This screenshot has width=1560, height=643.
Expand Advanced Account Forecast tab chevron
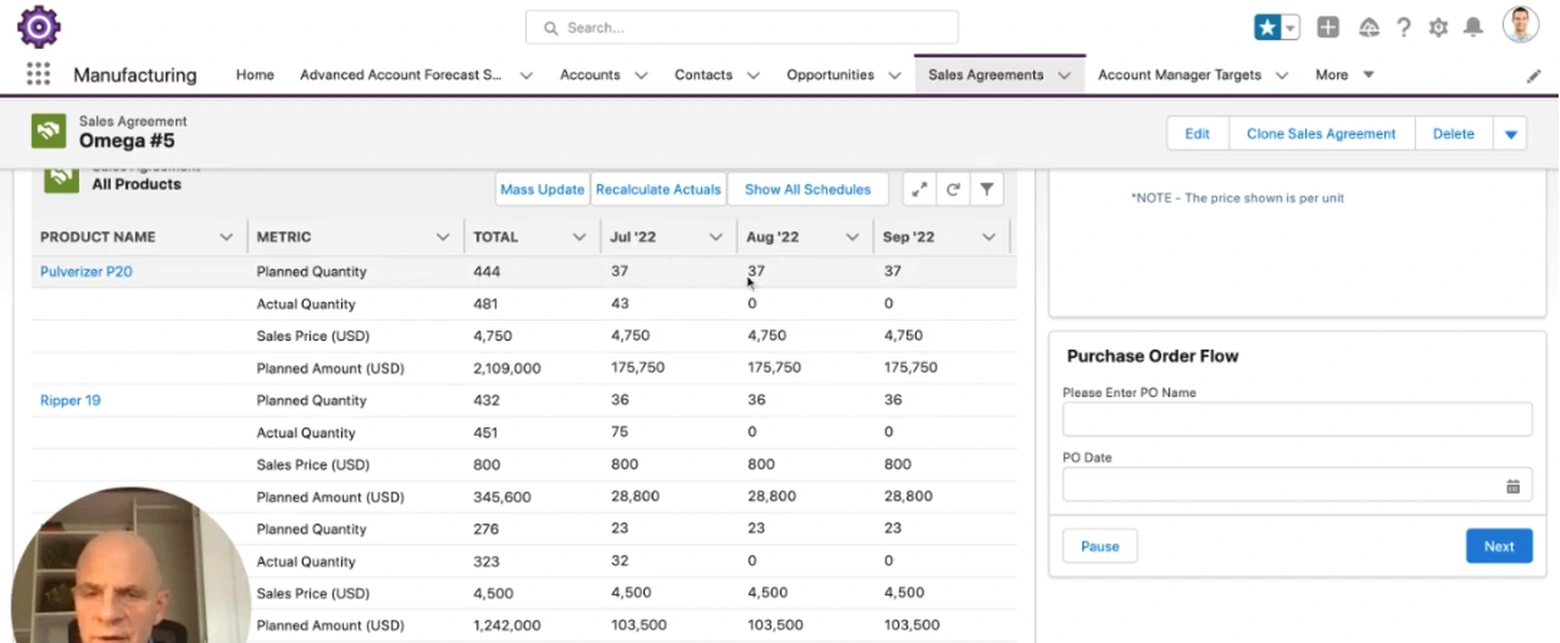point(526,75)
